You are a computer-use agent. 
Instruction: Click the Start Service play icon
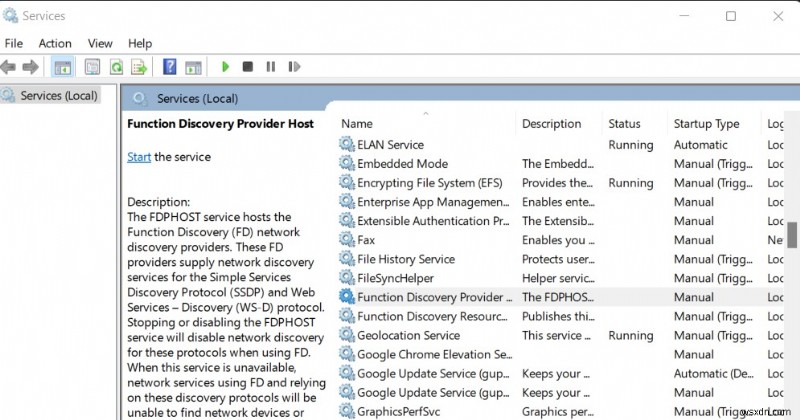click(x=226, y=67)
